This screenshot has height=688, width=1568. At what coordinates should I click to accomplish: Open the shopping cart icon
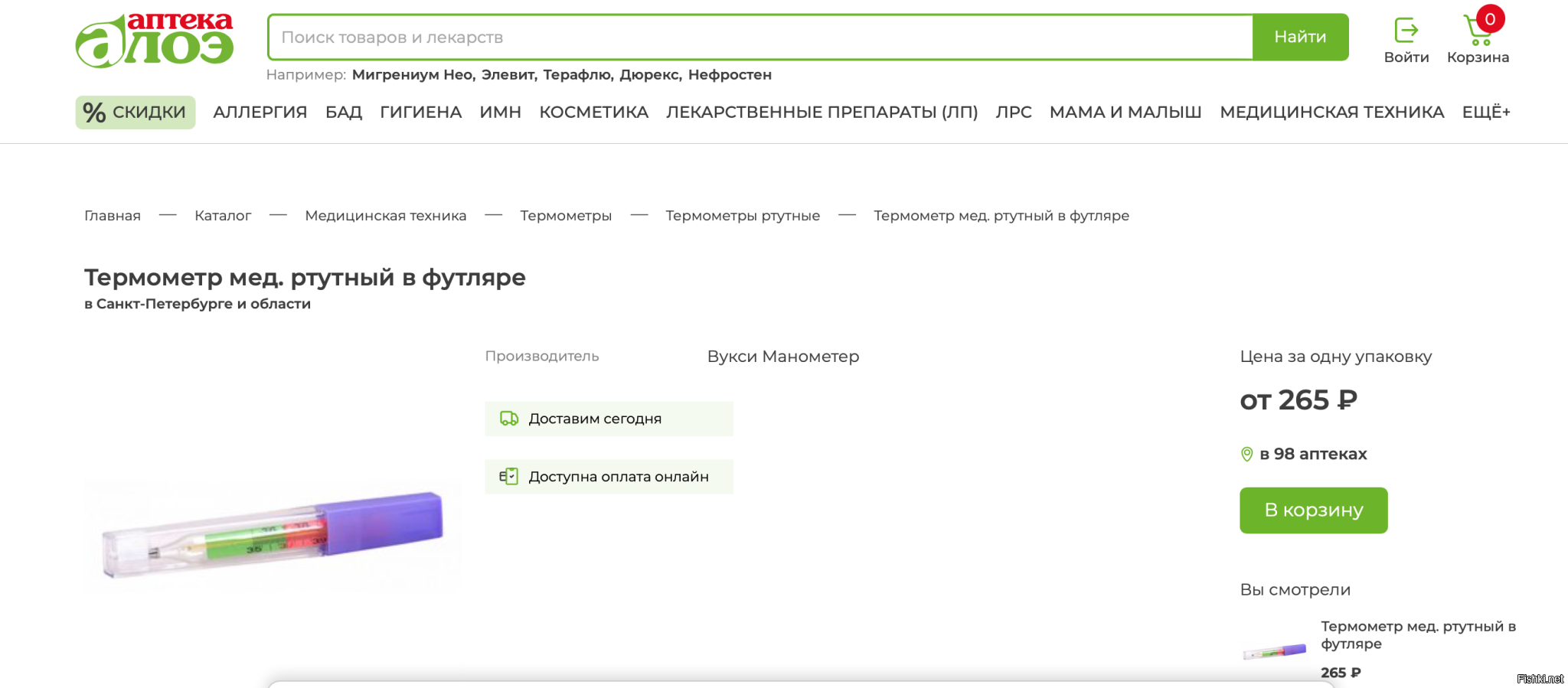pos(1478,31)
